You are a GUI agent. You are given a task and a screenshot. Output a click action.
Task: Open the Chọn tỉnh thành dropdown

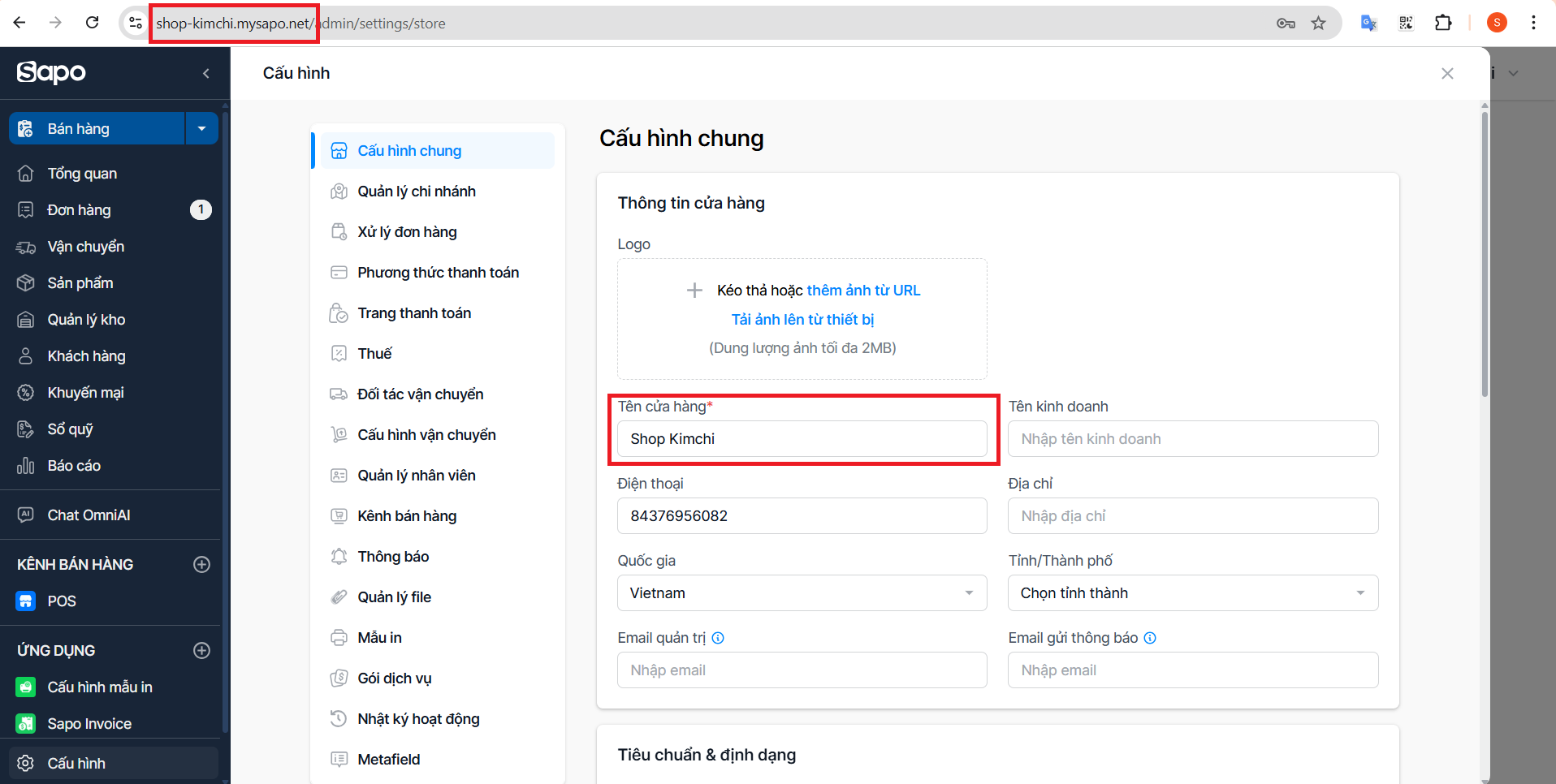tap(1193, 593)
